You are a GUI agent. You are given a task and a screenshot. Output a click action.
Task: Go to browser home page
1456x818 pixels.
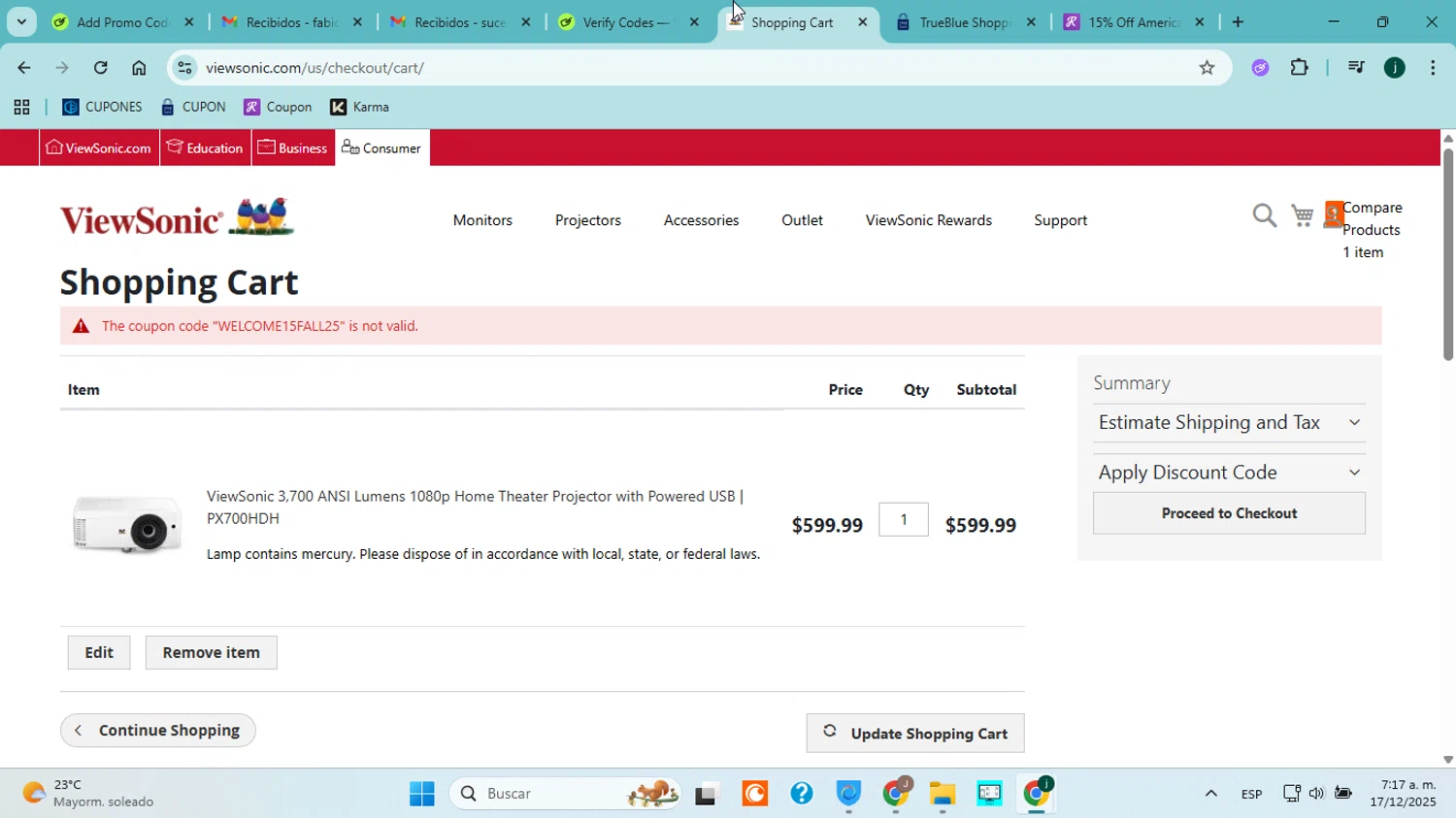click(139, 68)
